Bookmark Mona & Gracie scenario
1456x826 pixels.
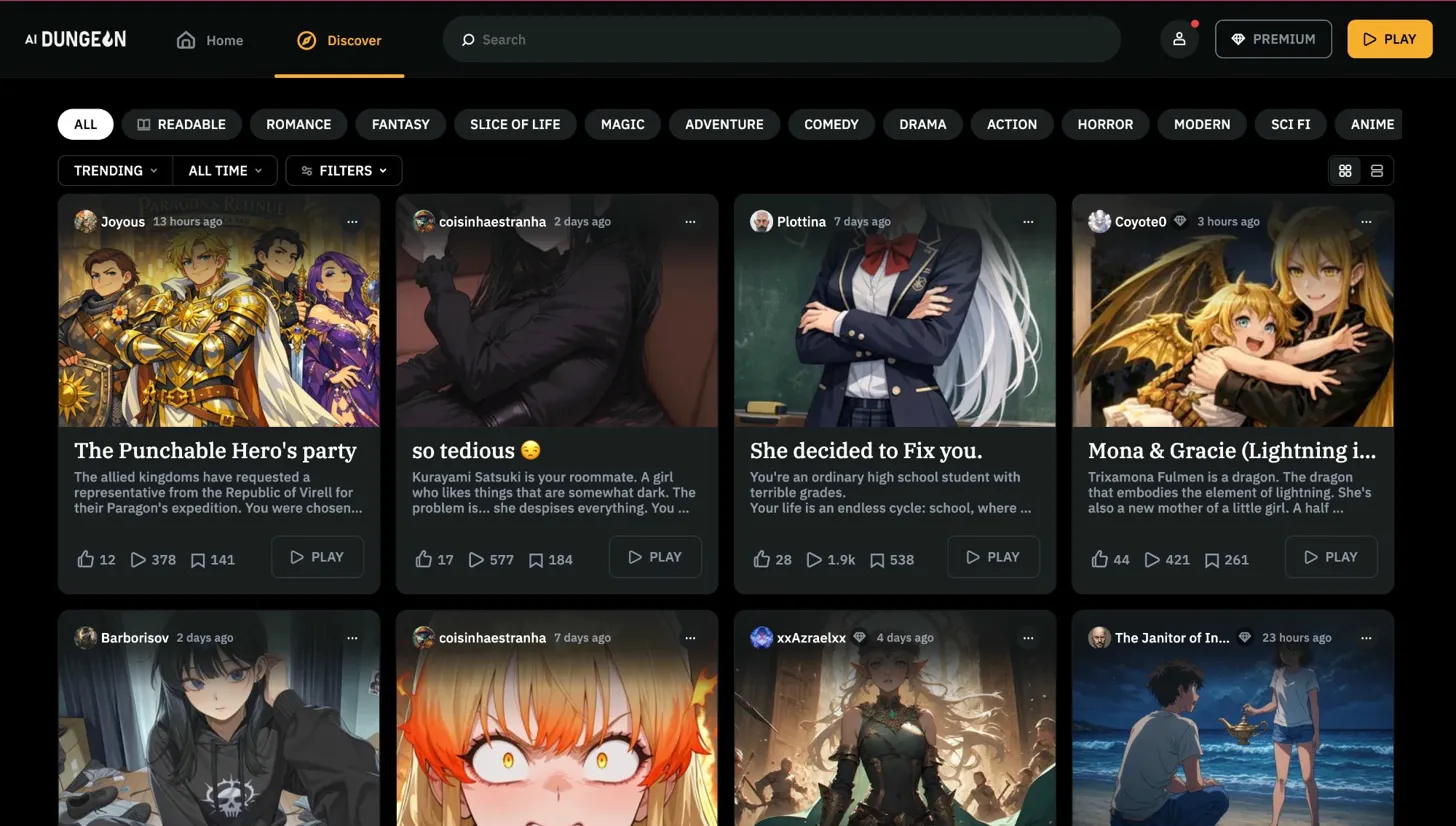(1212, 559)
